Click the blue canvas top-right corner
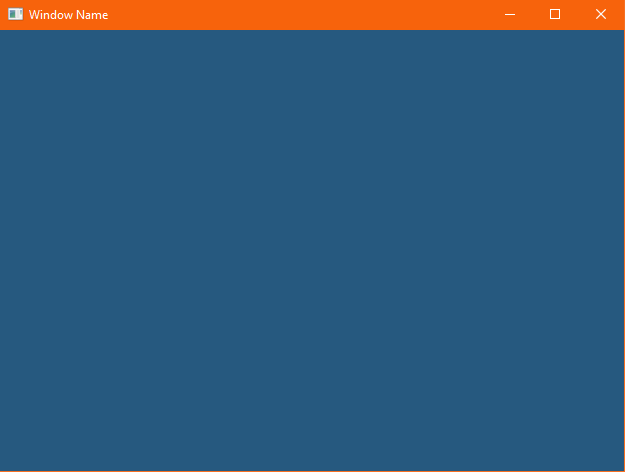Viewport: 625px width, 472px height. [619, 35]
